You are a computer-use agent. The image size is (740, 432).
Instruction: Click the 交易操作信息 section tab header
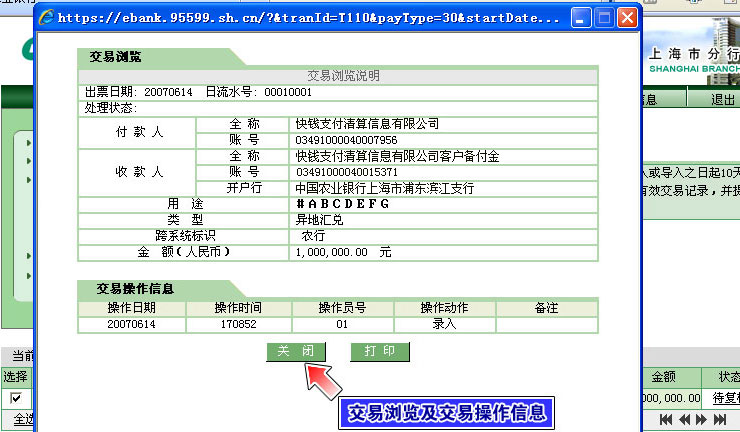coord(135,289)
